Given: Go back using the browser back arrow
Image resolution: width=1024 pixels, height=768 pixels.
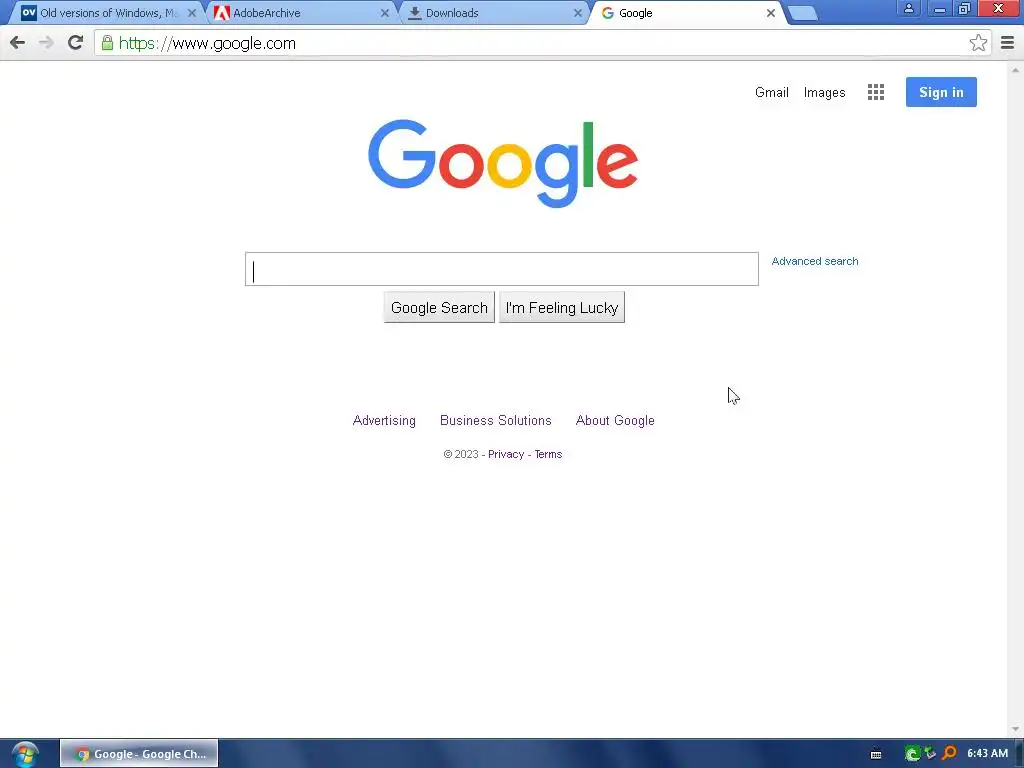Looking at the screenshot, I should (x=18, y=43).
